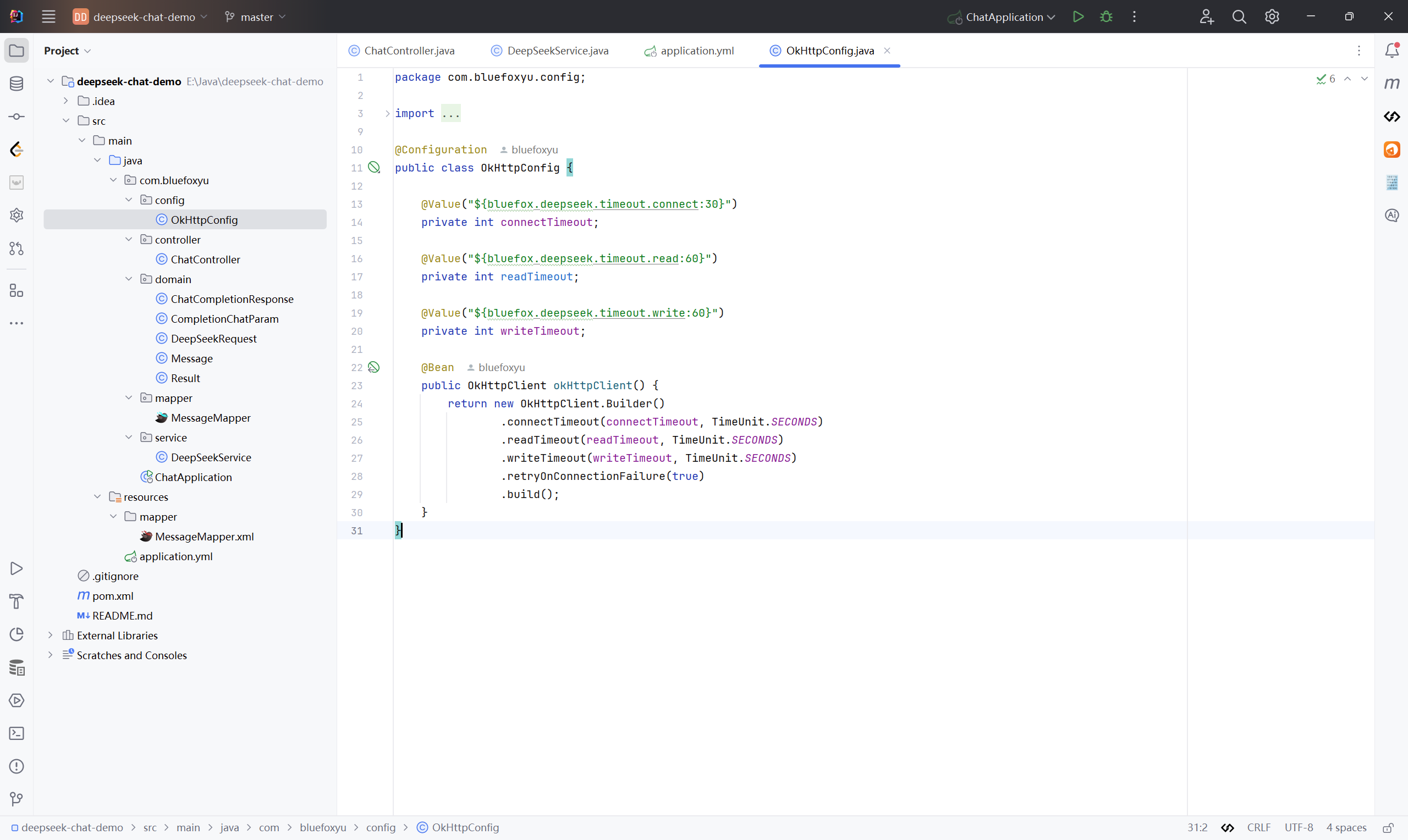Collapse the domain package in the project tree
Viewport: 1408px width, 840px height.
pyautogui.click(x=129, y=279)
